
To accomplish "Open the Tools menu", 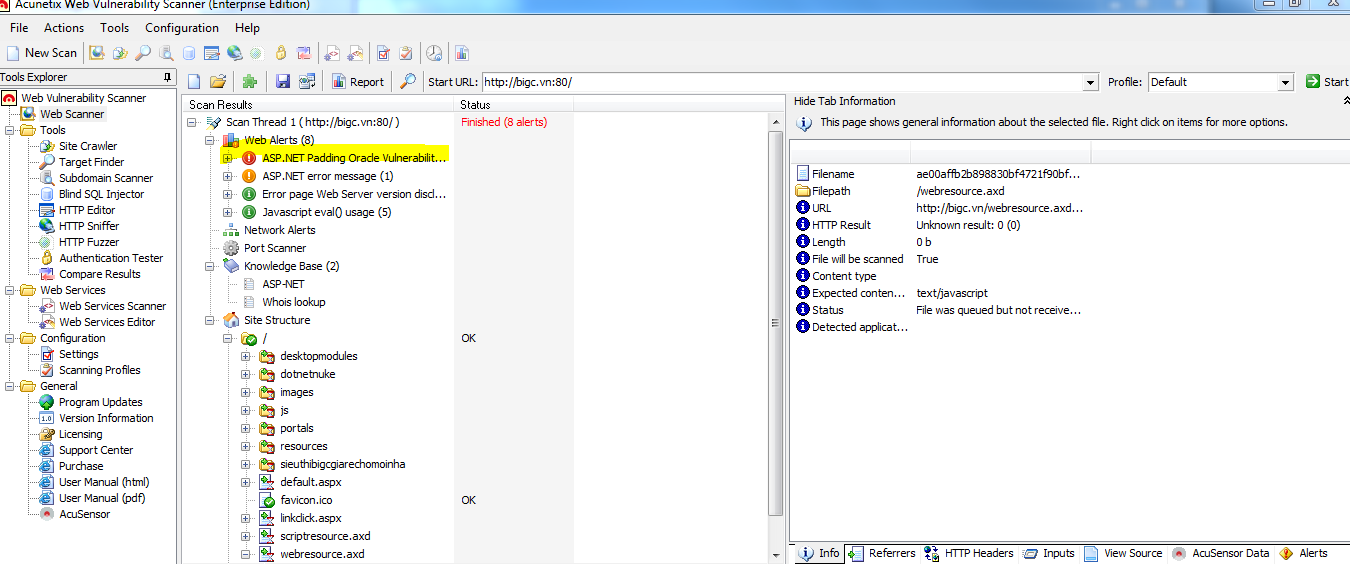I will pos(115,28).
